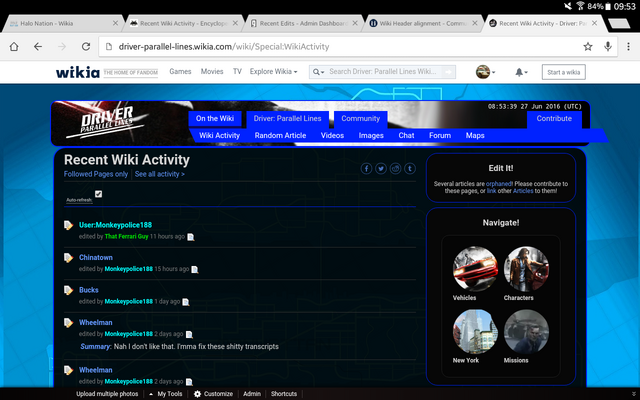Share on Reddit icon
The width and height of the screenshot is (640, 400).
pos(396,169)
